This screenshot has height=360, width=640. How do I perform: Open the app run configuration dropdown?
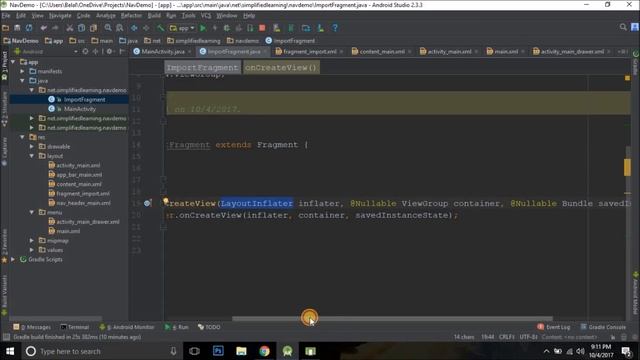click(182, 28)
